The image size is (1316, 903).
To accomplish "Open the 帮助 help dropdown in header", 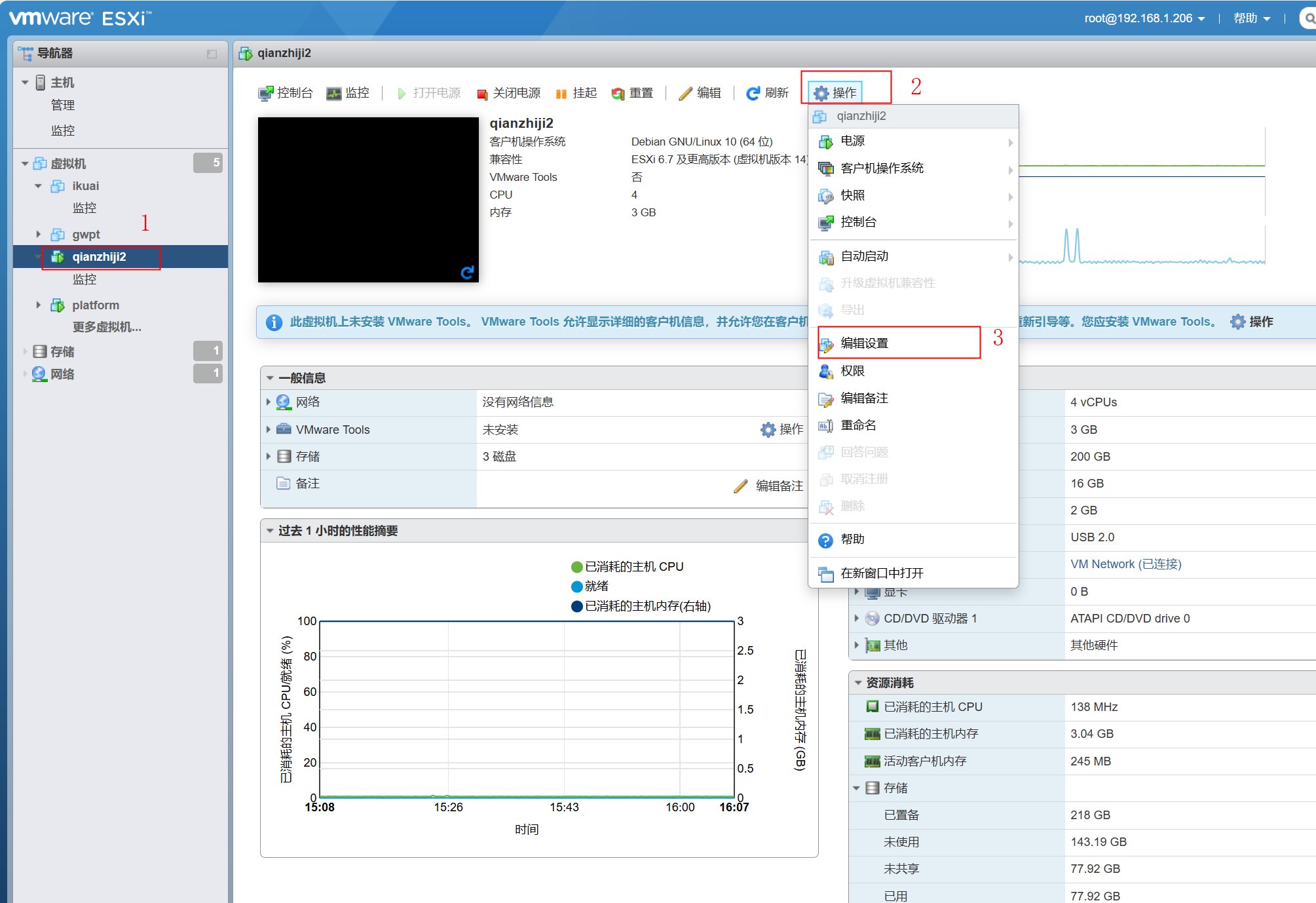I will [x=1251, y=18].
